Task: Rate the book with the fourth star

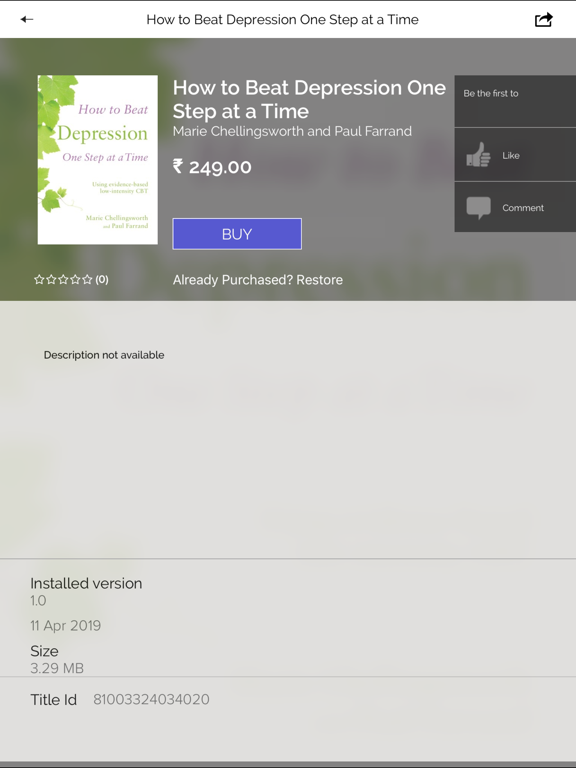Action: point(75,279)
